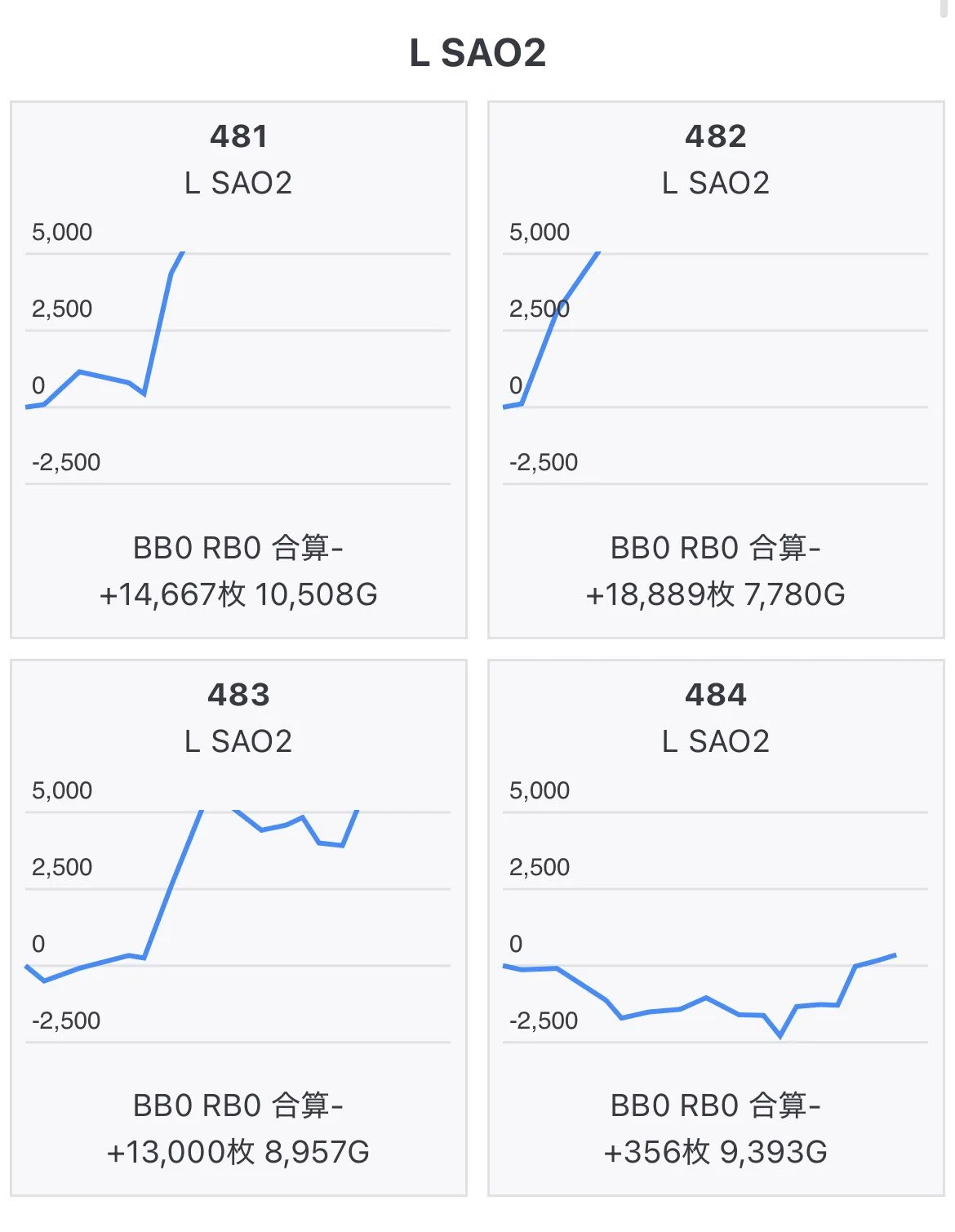Open machine 481 card title
This screenshot has height=1232, width=955.
(x=238, y=136)
